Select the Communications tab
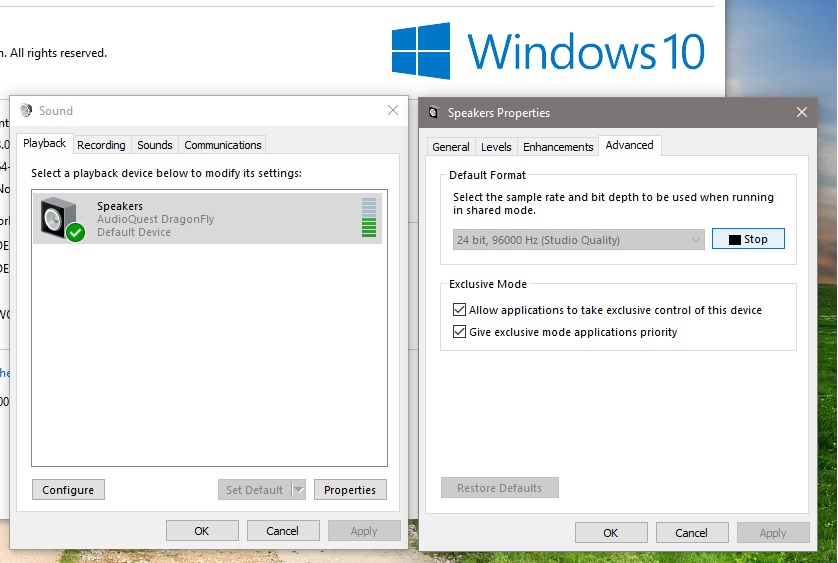Image resolution: width=838 pixels, height=563 pixels. tap(223, 145)
